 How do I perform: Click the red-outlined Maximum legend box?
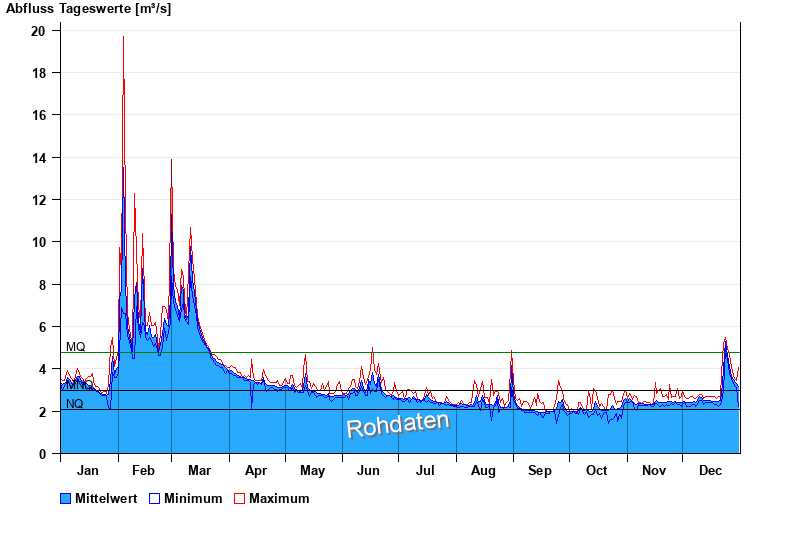click(239, 499)
